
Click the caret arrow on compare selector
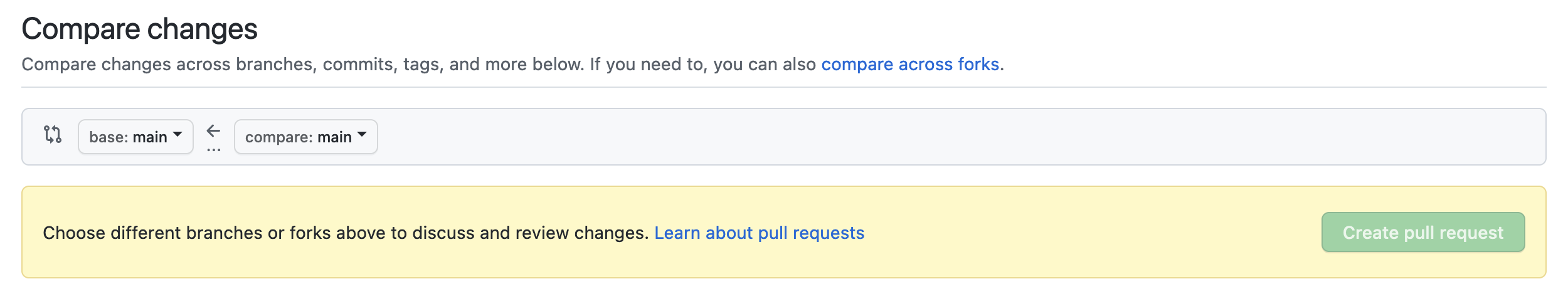point(362,134)
